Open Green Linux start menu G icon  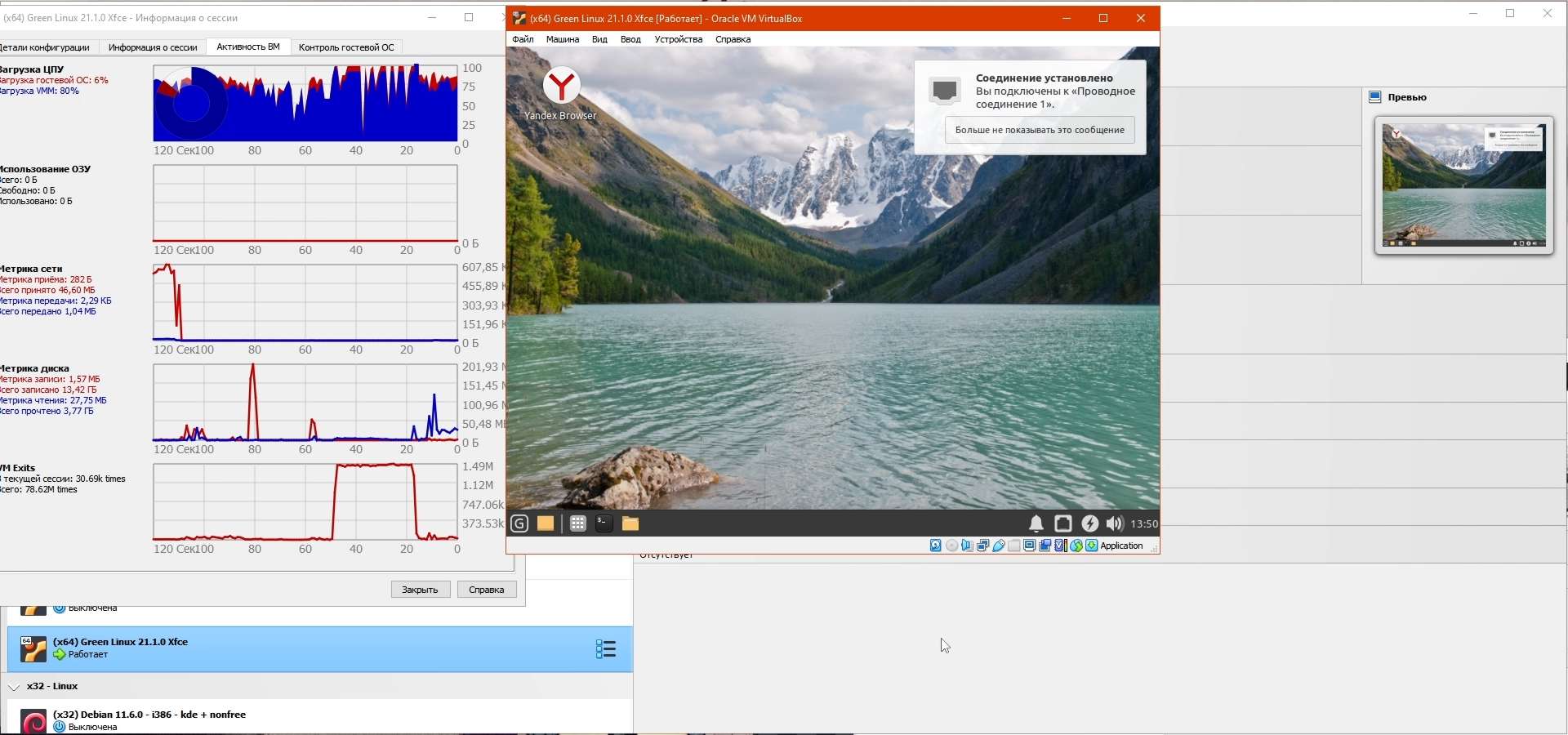[519, 523]
